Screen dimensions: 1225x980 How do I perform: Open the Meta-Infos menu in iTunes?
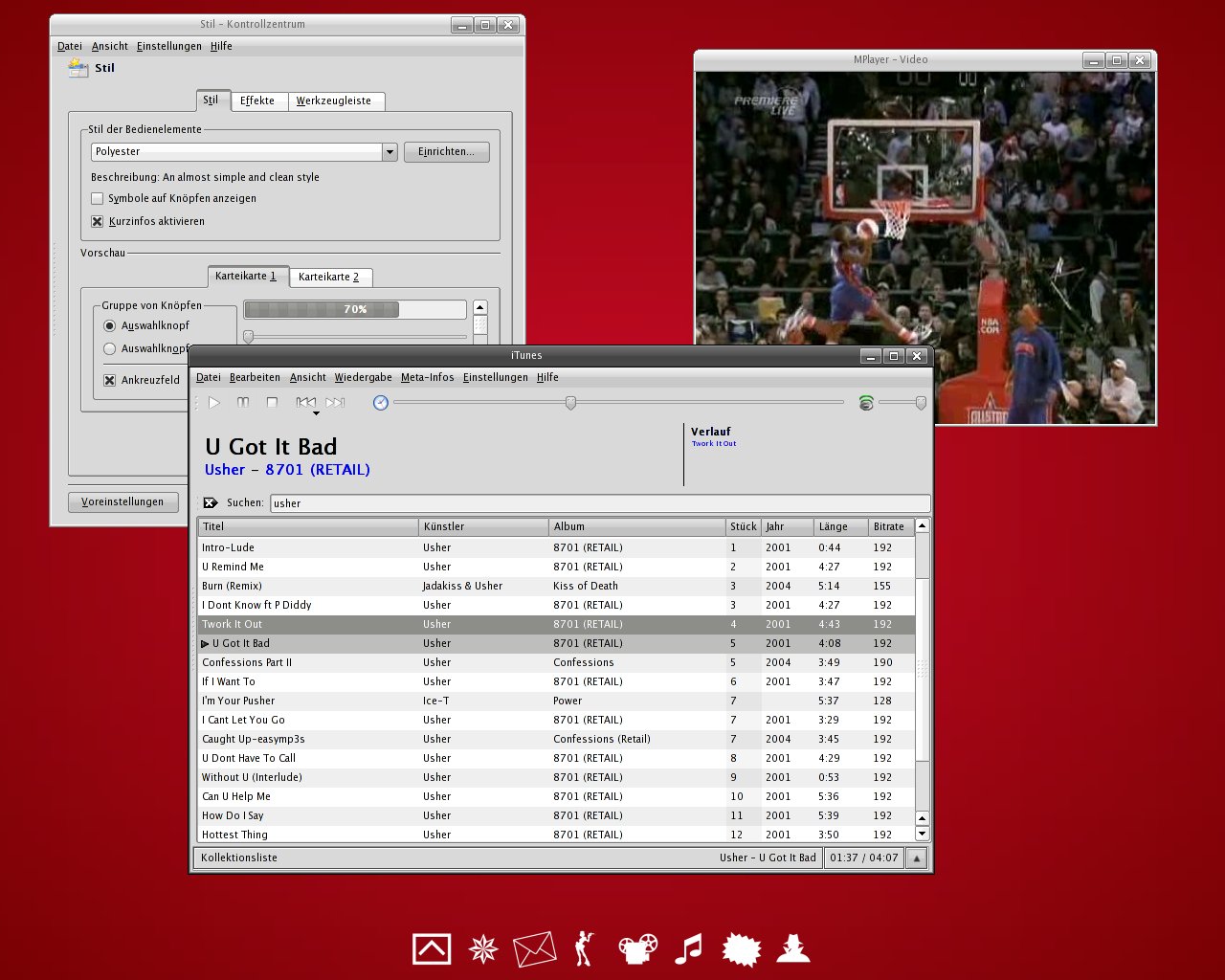[427, 377]
